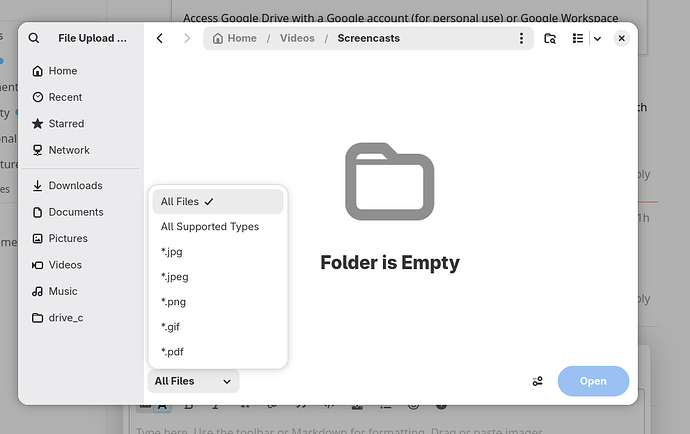Viewport: 690px width, 434px height.
Task: Expand view options chevron
Action: tap(597, 38)
